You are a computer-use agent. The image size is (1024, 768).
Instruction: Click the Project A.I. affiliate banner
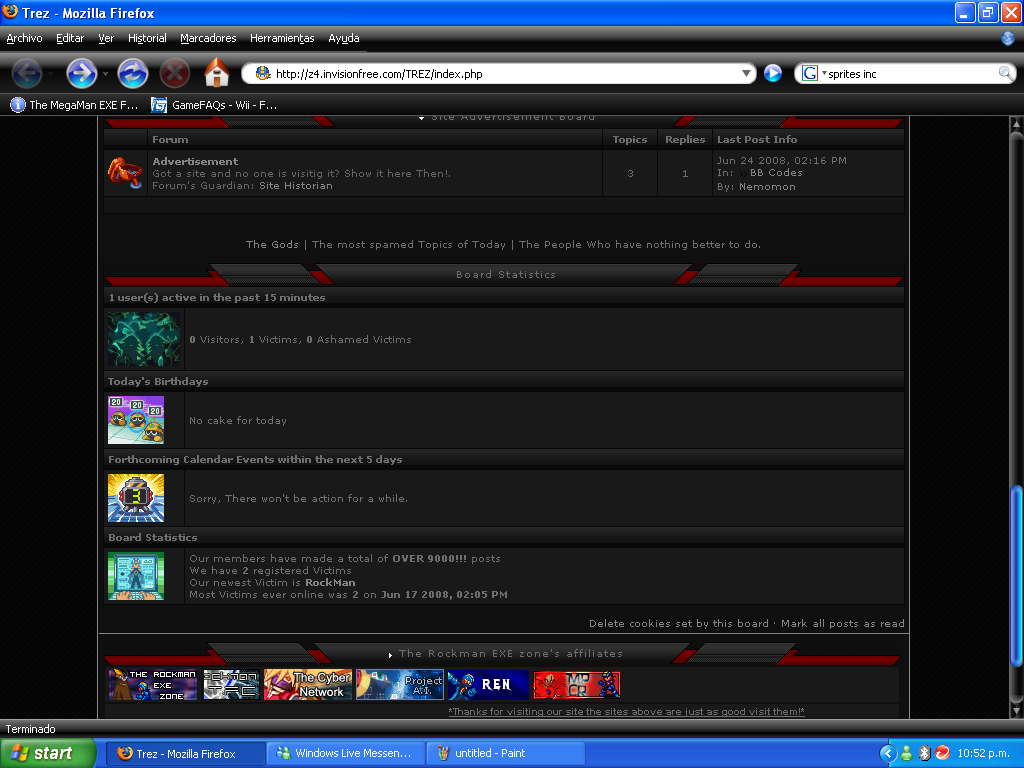399,685
